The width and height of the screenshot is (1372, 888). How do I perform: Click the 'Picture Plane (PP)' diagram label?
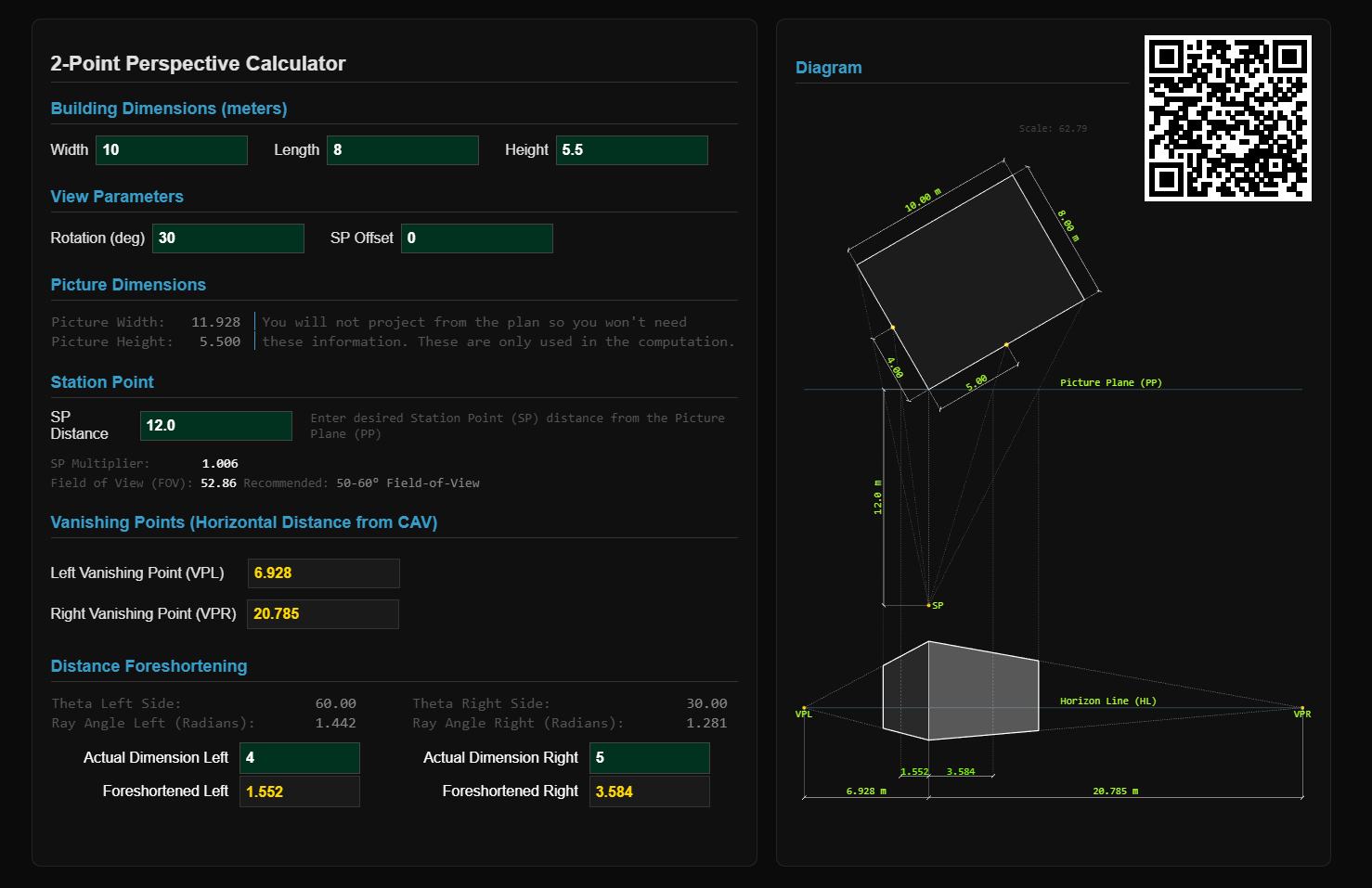[x=1111, y=382]
